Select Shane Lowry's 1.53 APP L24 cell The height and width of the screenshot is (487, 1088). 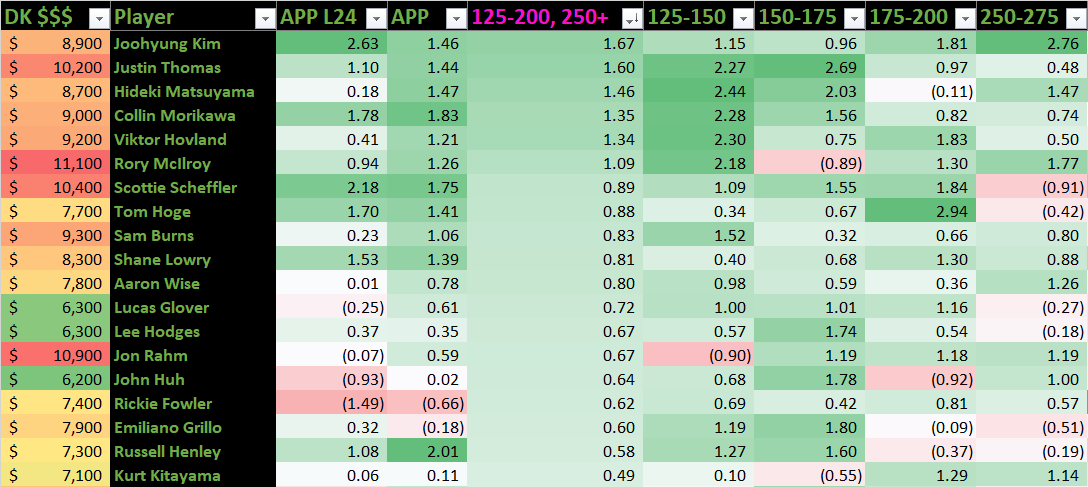(x=332, y=259)
